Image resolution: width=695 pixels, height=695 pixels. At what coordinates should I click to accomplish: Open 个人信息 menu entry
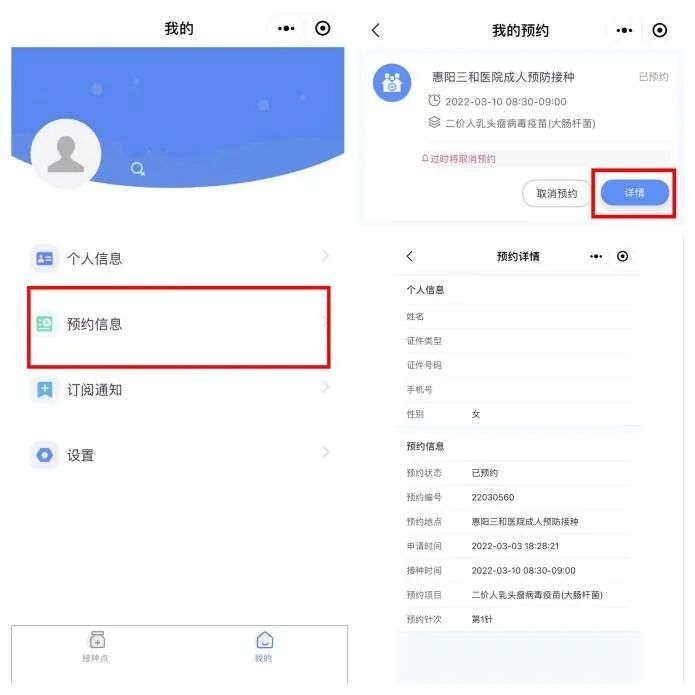pyautogui.click(x=179, y=258)
